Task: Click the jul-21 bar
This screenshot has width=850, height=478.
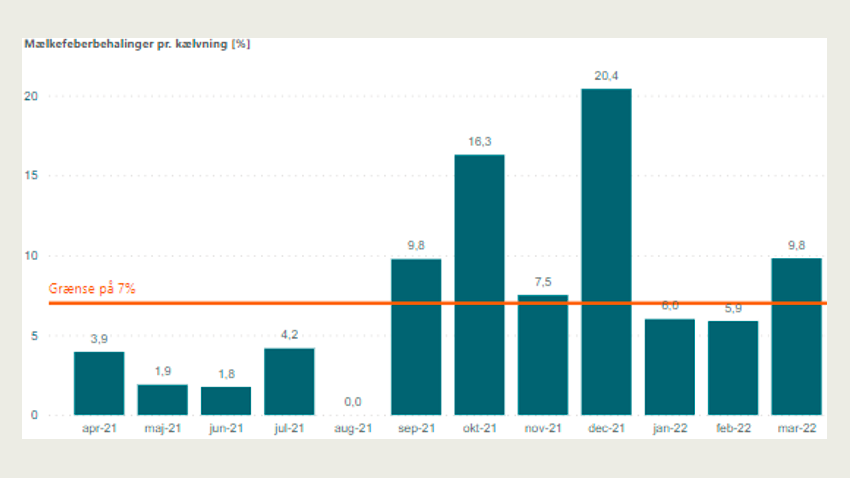Action: point(289,381)
